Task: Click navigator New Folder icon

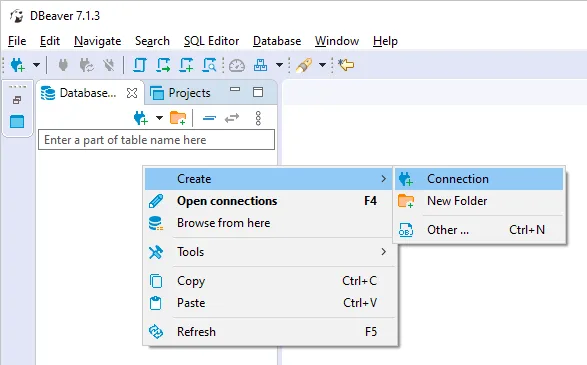Action: [x=178, y=118]
